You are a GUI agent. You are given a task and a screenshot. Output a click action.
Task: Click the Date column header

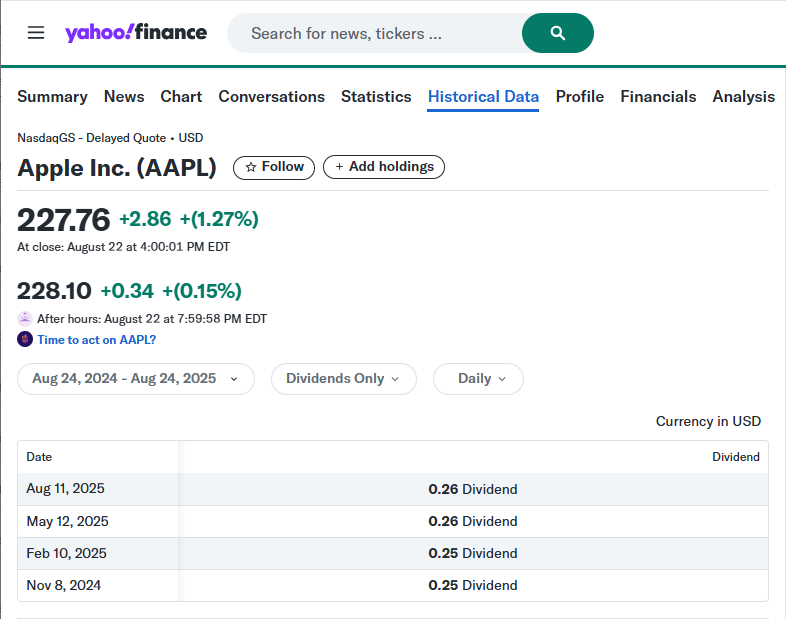click(39, 457)
